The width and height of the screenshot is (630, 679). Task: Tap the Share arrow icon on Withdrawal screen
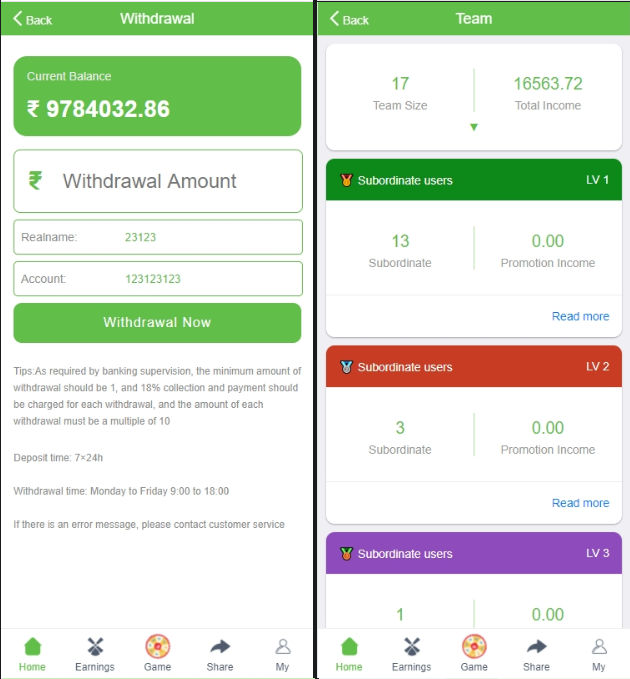[220, 647]
